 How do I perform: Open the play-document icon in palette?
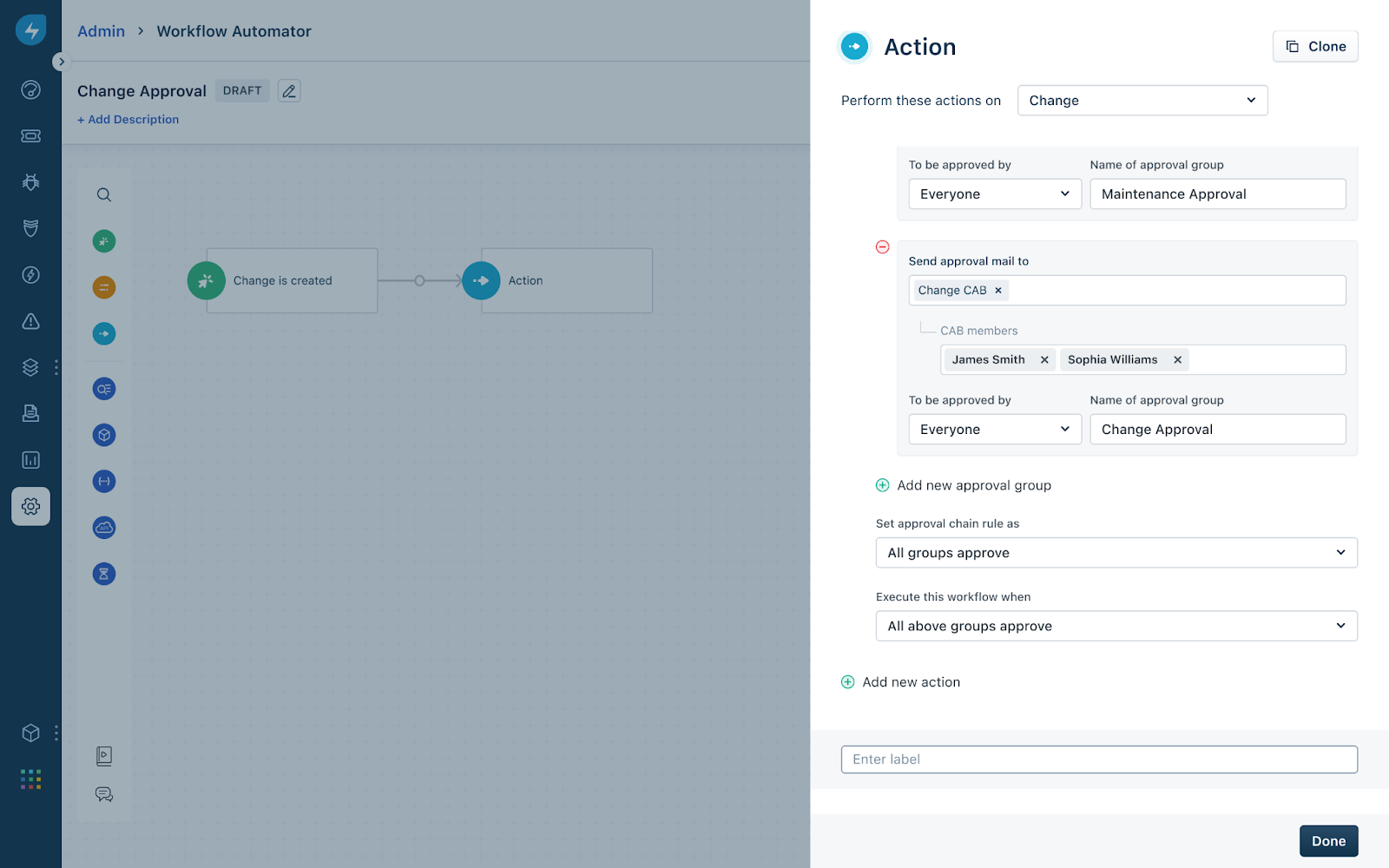coord(104,756)
